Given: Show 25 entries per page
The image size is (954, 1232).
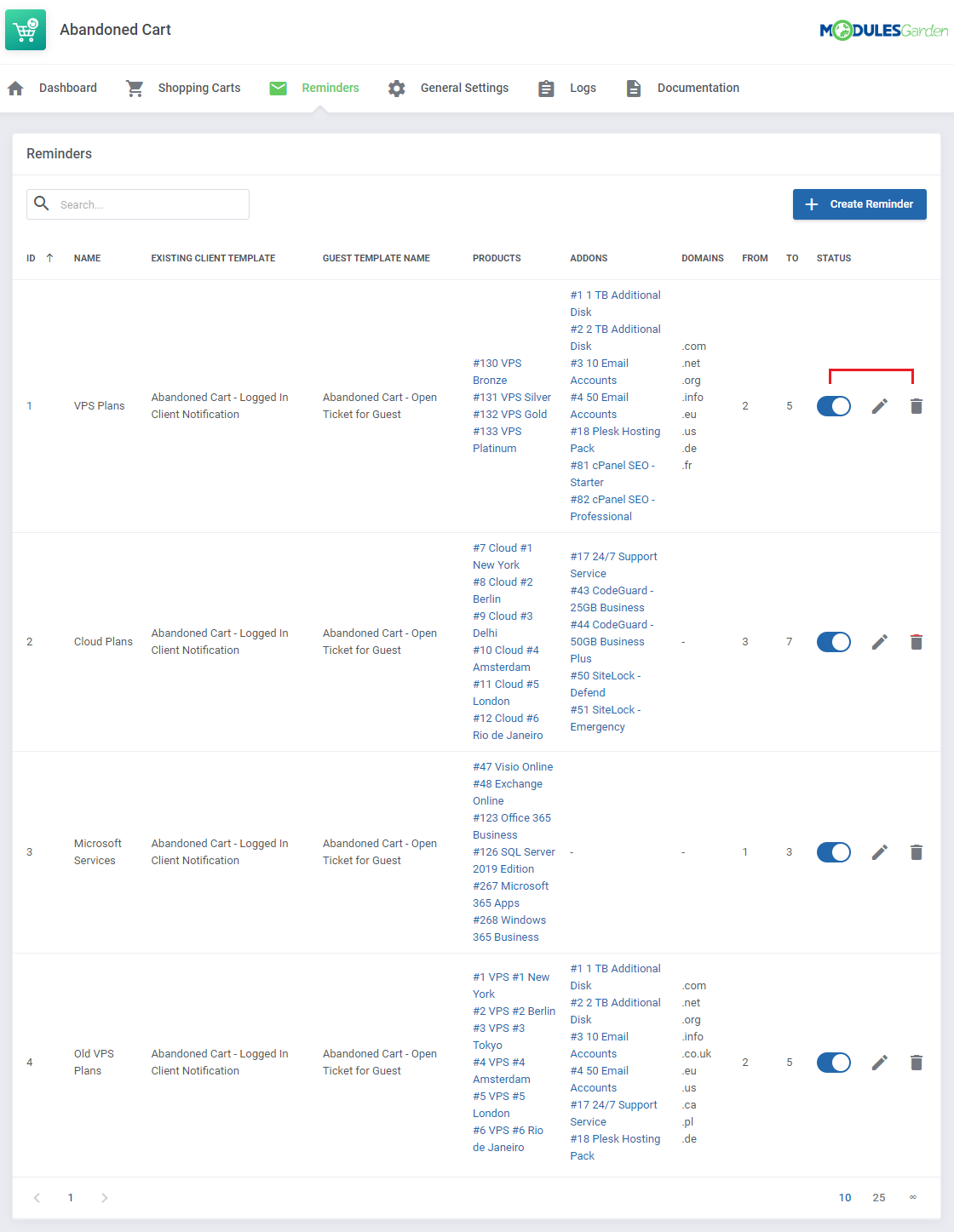Looking at the screenshot, I should point(879,1198).
